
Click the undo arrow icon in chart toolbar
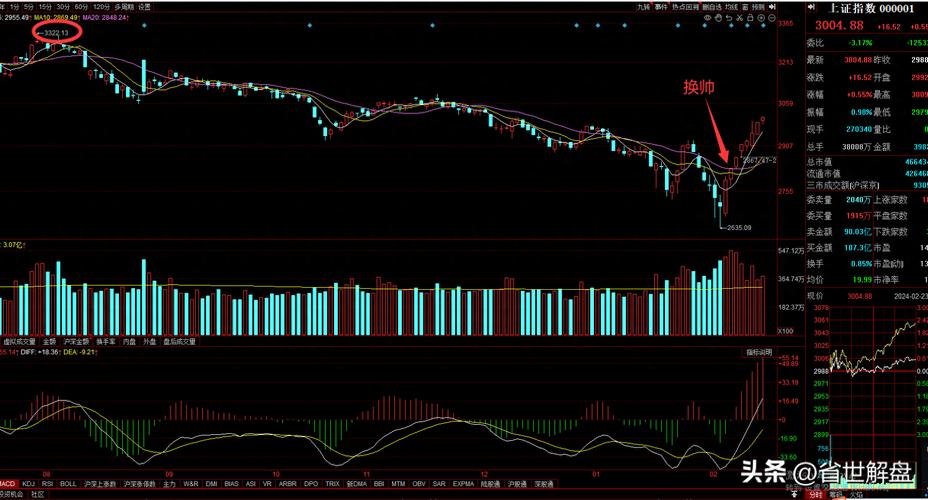730,17
